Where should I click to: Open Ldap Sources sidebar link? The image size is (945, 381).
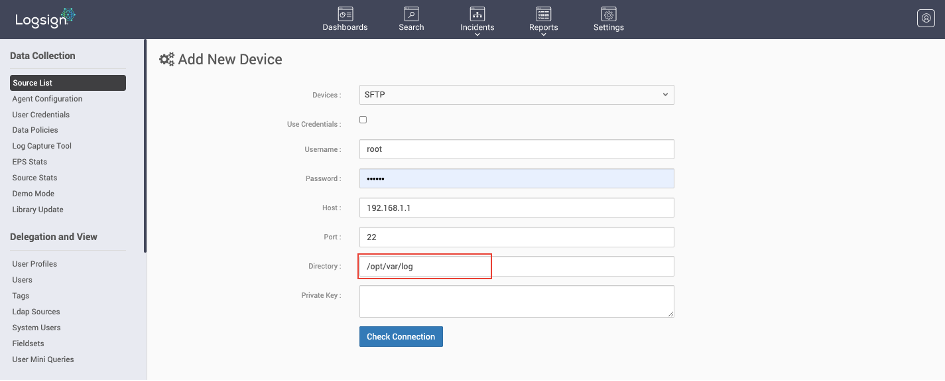pos(36,312)
